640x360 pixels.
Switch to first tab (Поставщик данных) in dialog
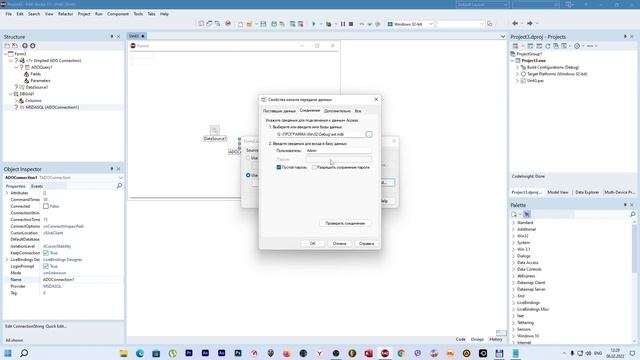pos(279,111)
